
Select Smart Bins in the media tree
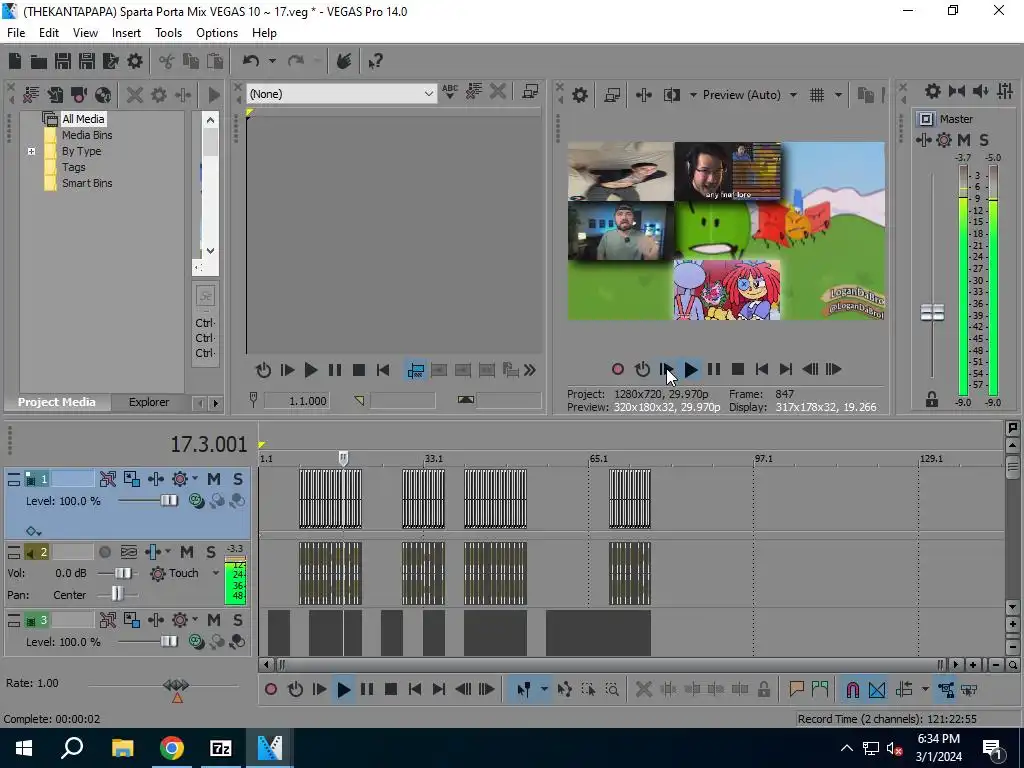pyautogui.click(x=87, y=184)
